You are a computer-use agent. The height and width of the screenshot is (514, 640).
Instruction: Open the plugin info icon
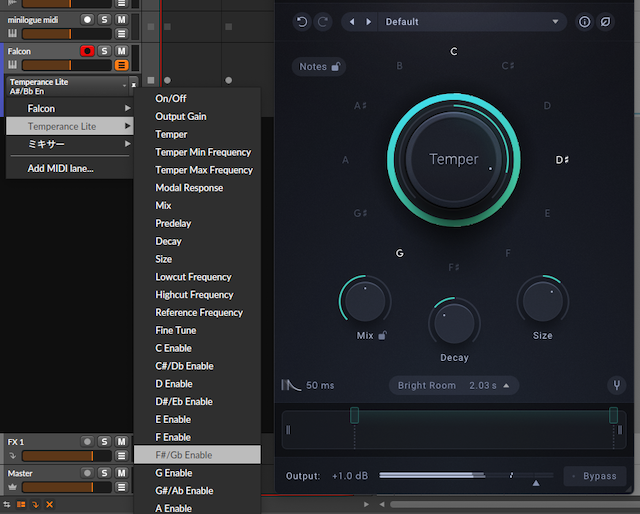585,21
